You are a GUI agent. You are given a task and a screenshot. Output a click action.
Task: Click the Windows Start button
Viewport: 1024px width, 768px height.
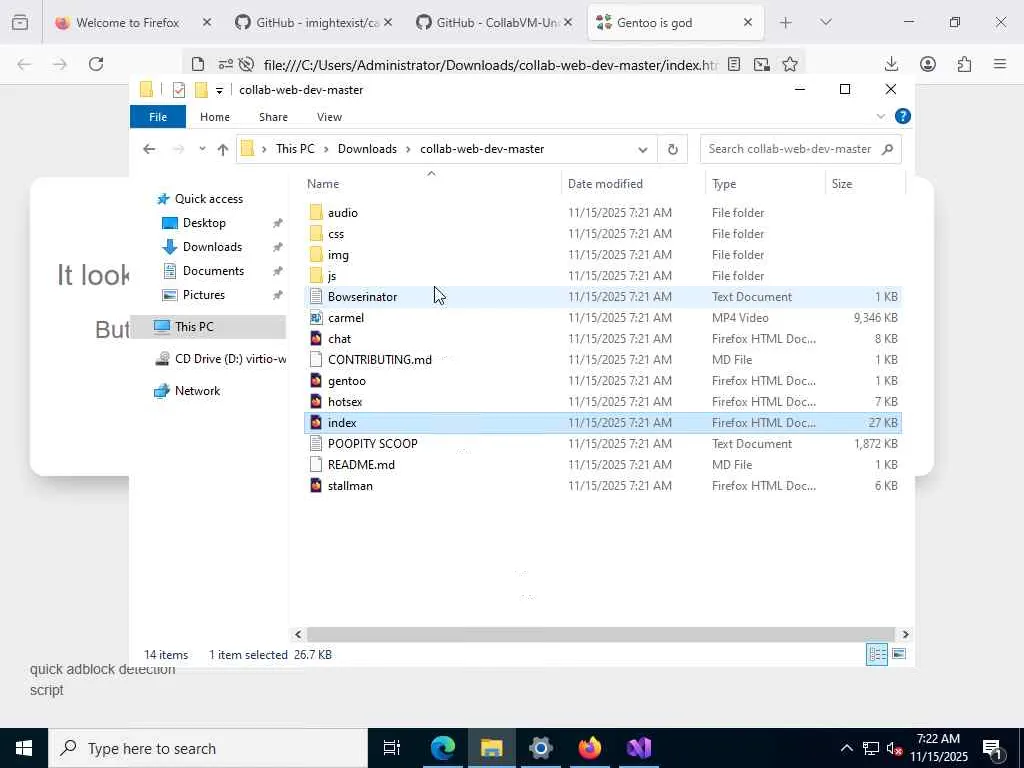click(x=24, y=748)
